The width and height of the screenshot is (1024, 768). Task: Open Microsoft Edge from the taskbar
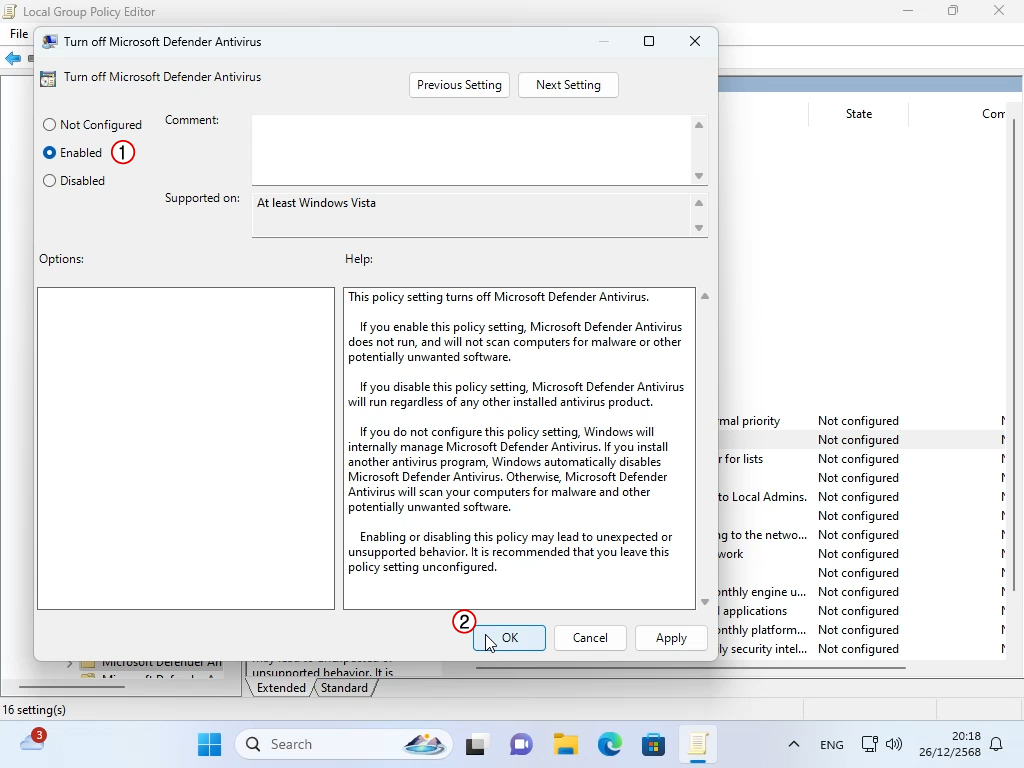[x=610, y=744]
